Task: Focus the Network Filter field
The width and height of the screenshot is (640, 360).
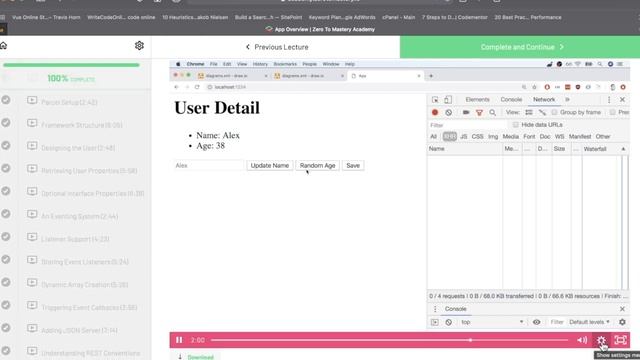Action: tap(467, 125)
